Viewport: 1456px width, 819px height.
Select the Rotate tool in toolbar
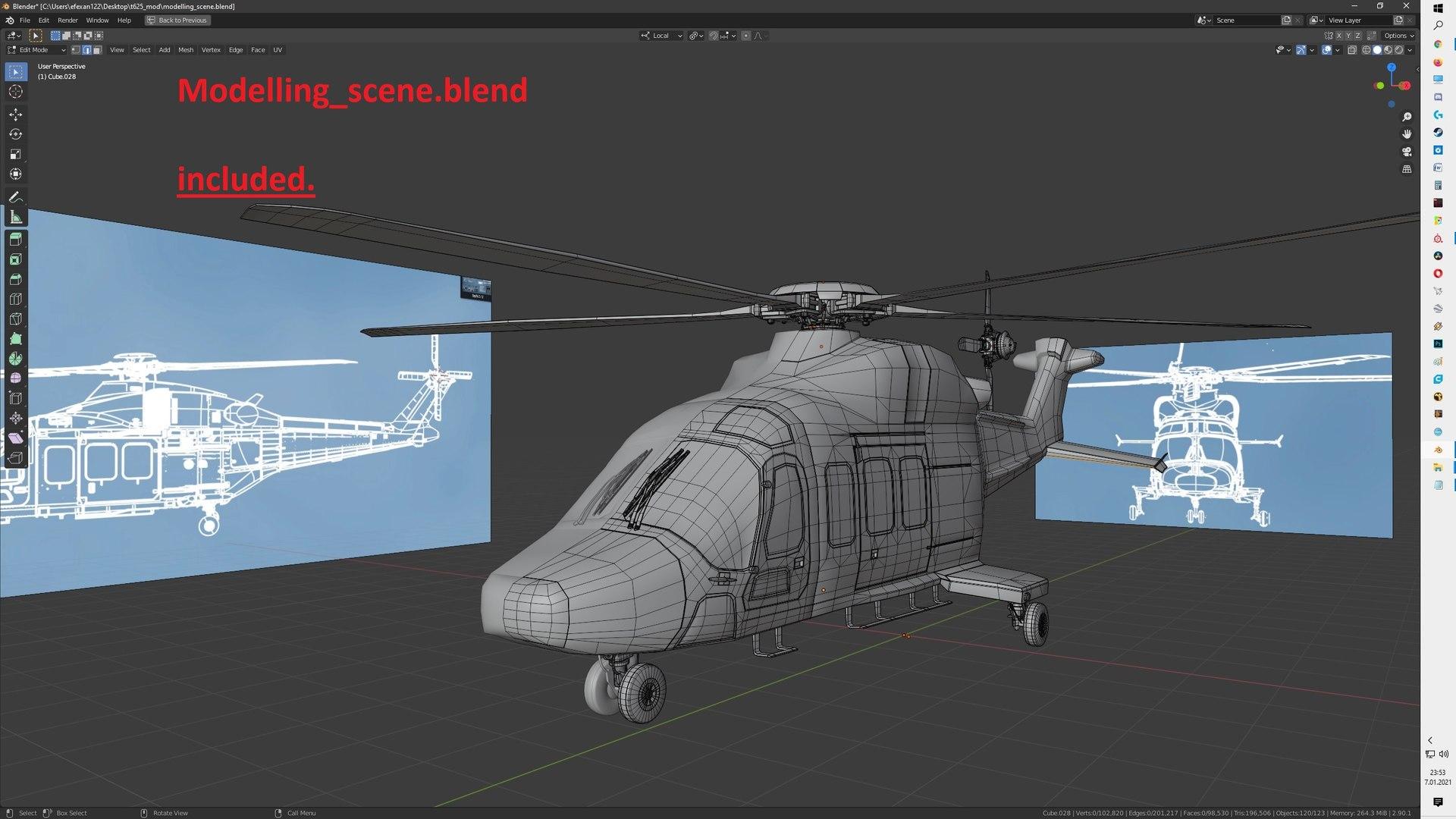click(15, 134)
